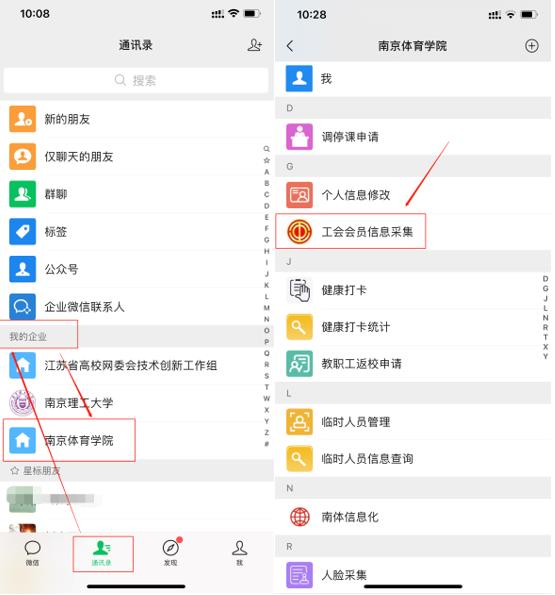Image resolution: width=555 pixels, height=595 pixels.
Task: Tap the 工会会员信息采集 union emblem icon
Action: 299,231
